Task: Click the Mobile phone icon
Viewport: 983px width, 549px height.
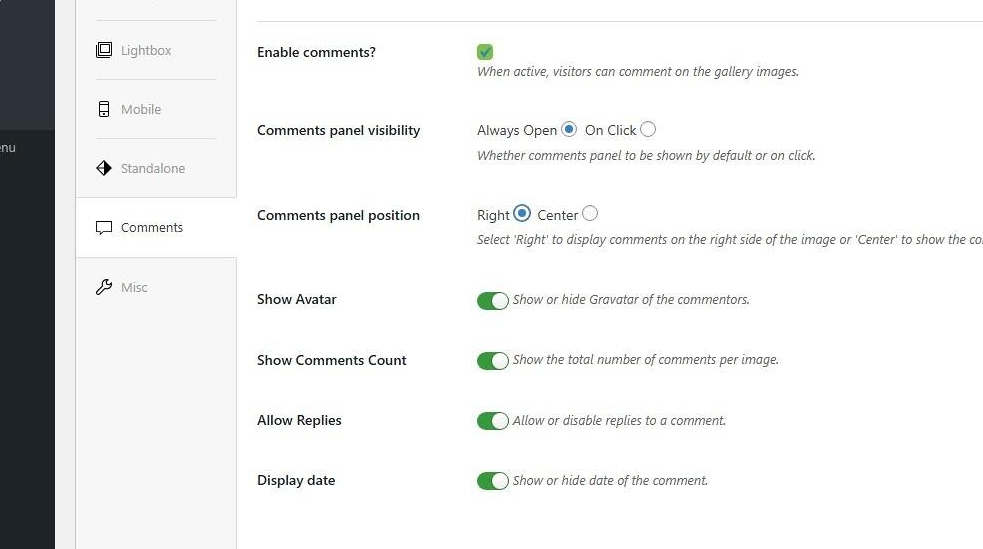Action: click(104, 109)
